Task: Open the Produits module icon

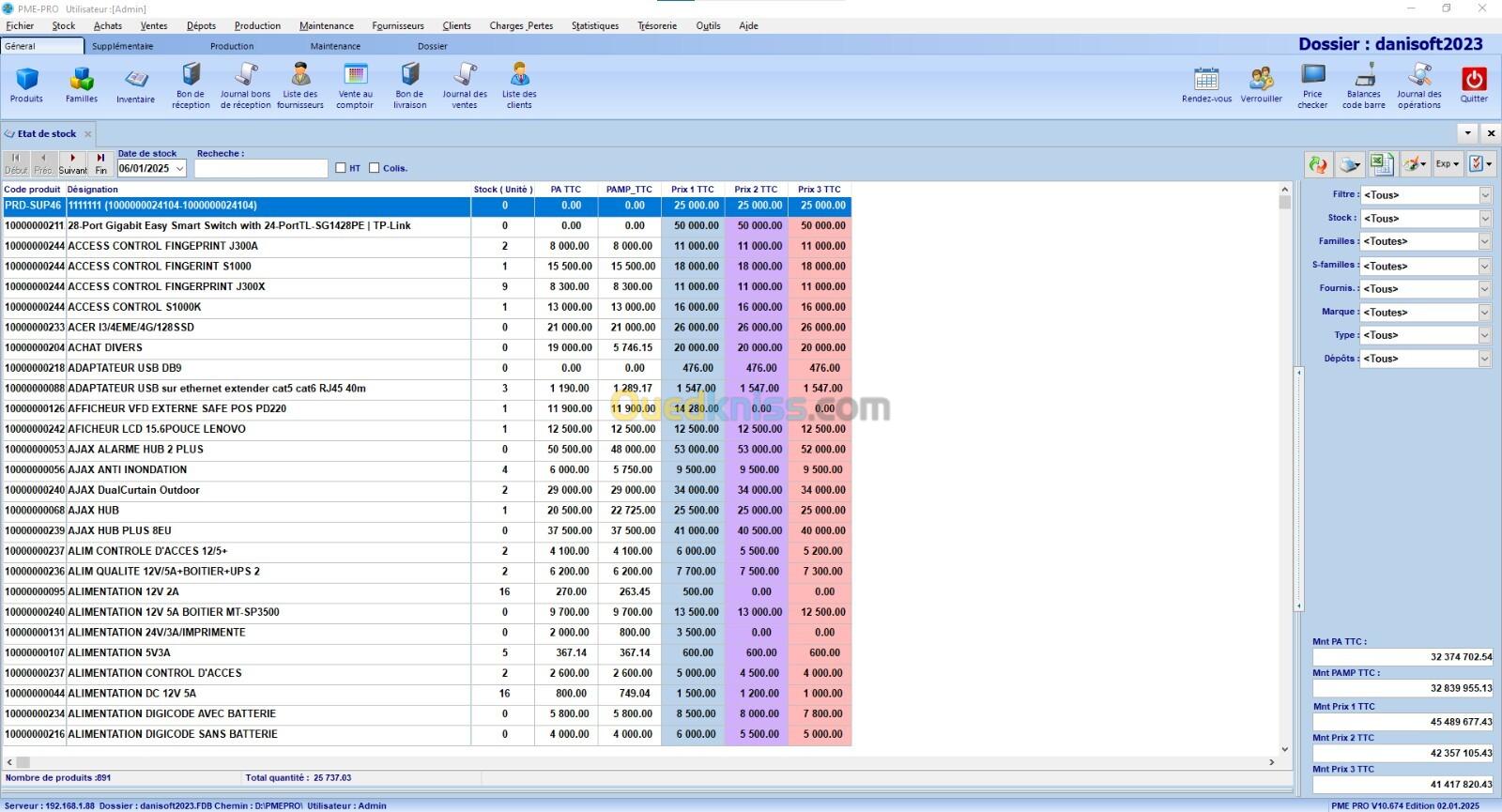Action: click(x=26, y=83)
